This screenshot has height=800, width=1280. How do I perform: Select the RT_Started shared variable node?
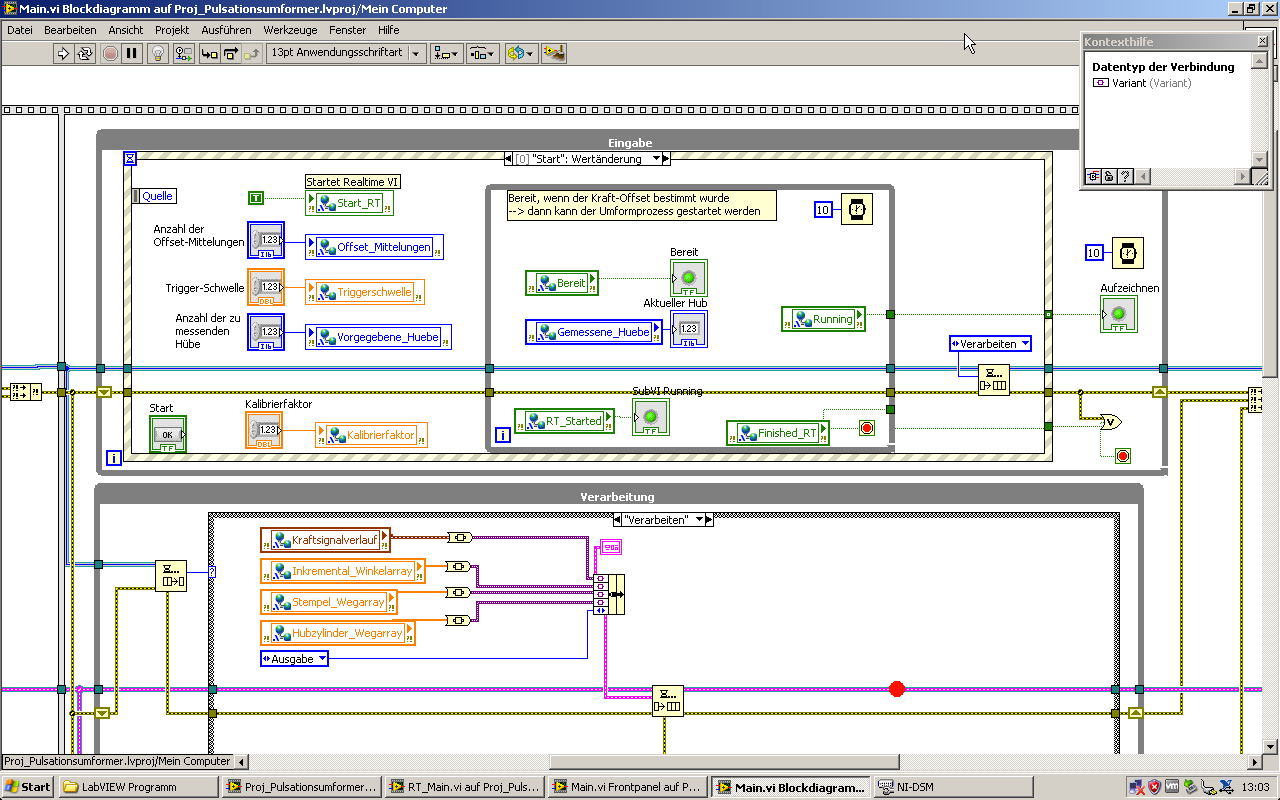pyautogui.click(x=565, y=421)
